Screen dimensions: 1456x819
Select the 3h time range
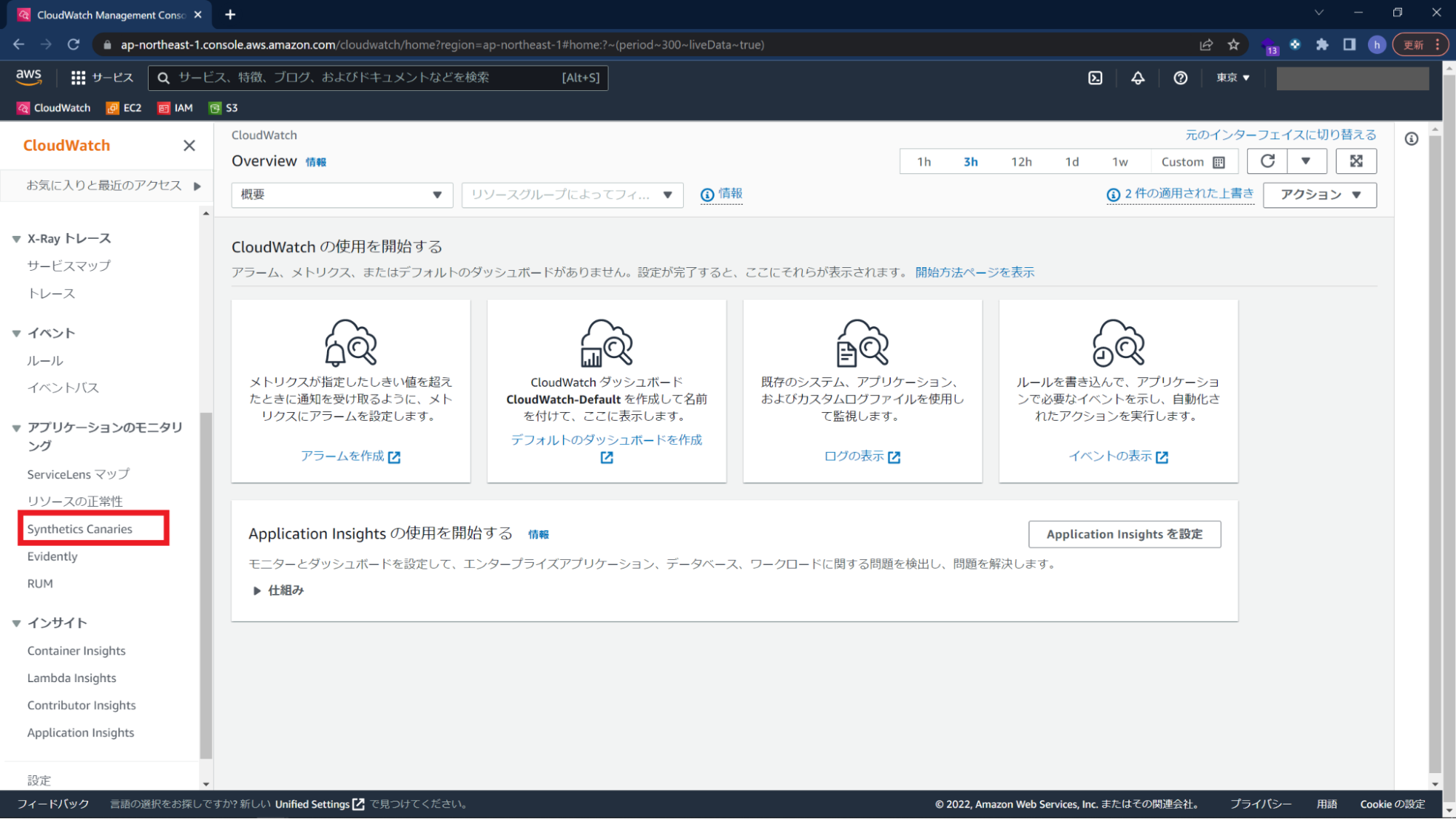(x=970, y=162)
